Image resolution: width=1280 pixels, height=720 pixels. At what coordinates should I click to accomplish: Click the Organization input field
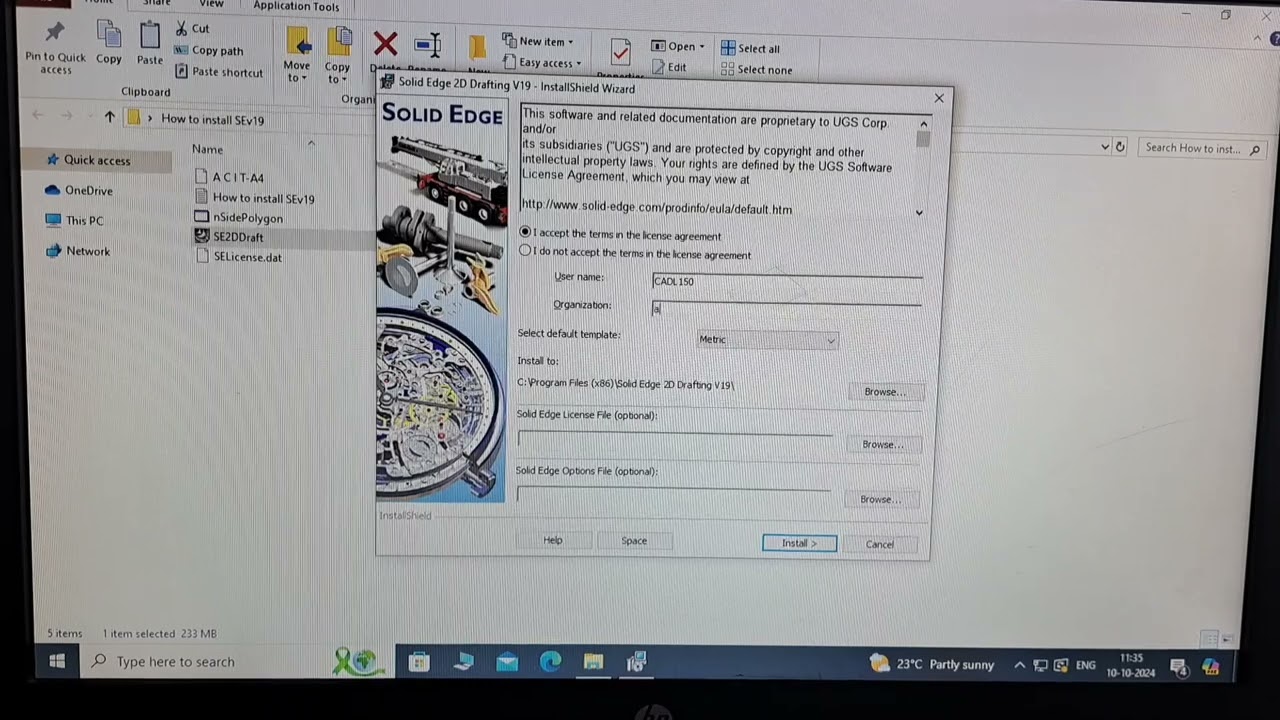point(787,309)
